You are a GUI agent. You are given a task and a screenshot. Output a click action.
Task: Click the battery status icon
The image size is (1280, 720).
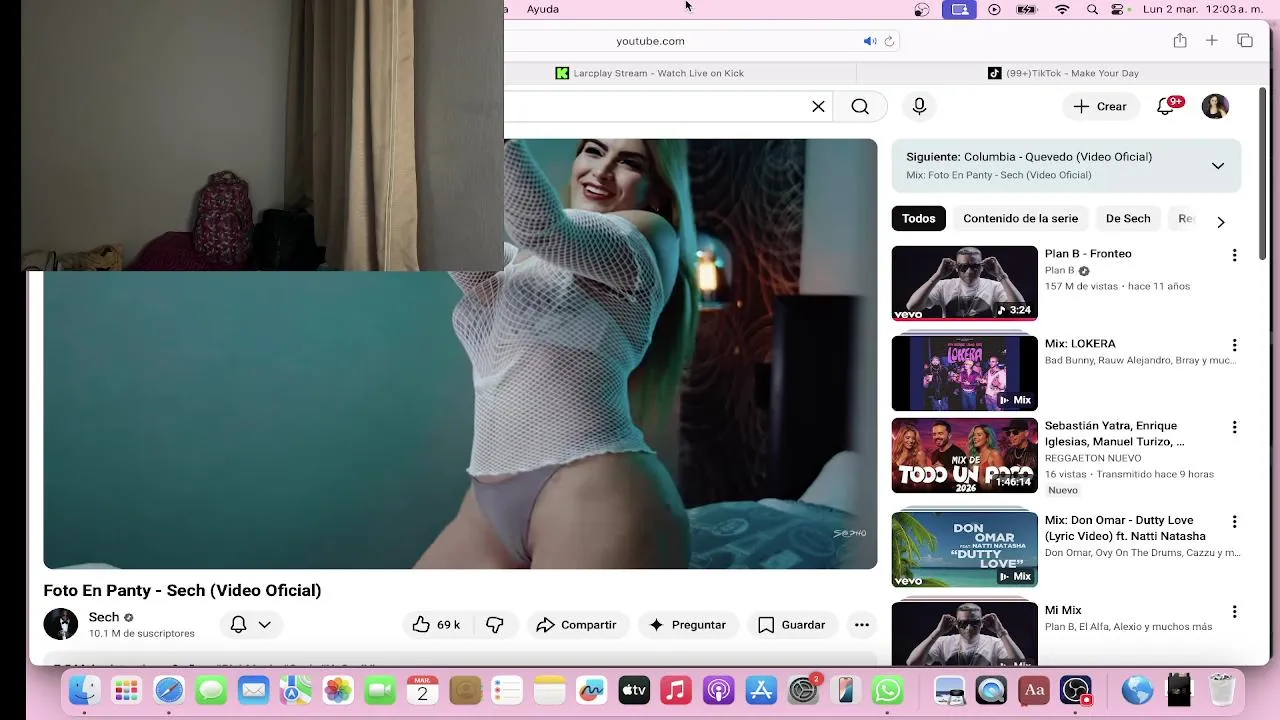coord(1027,9)
